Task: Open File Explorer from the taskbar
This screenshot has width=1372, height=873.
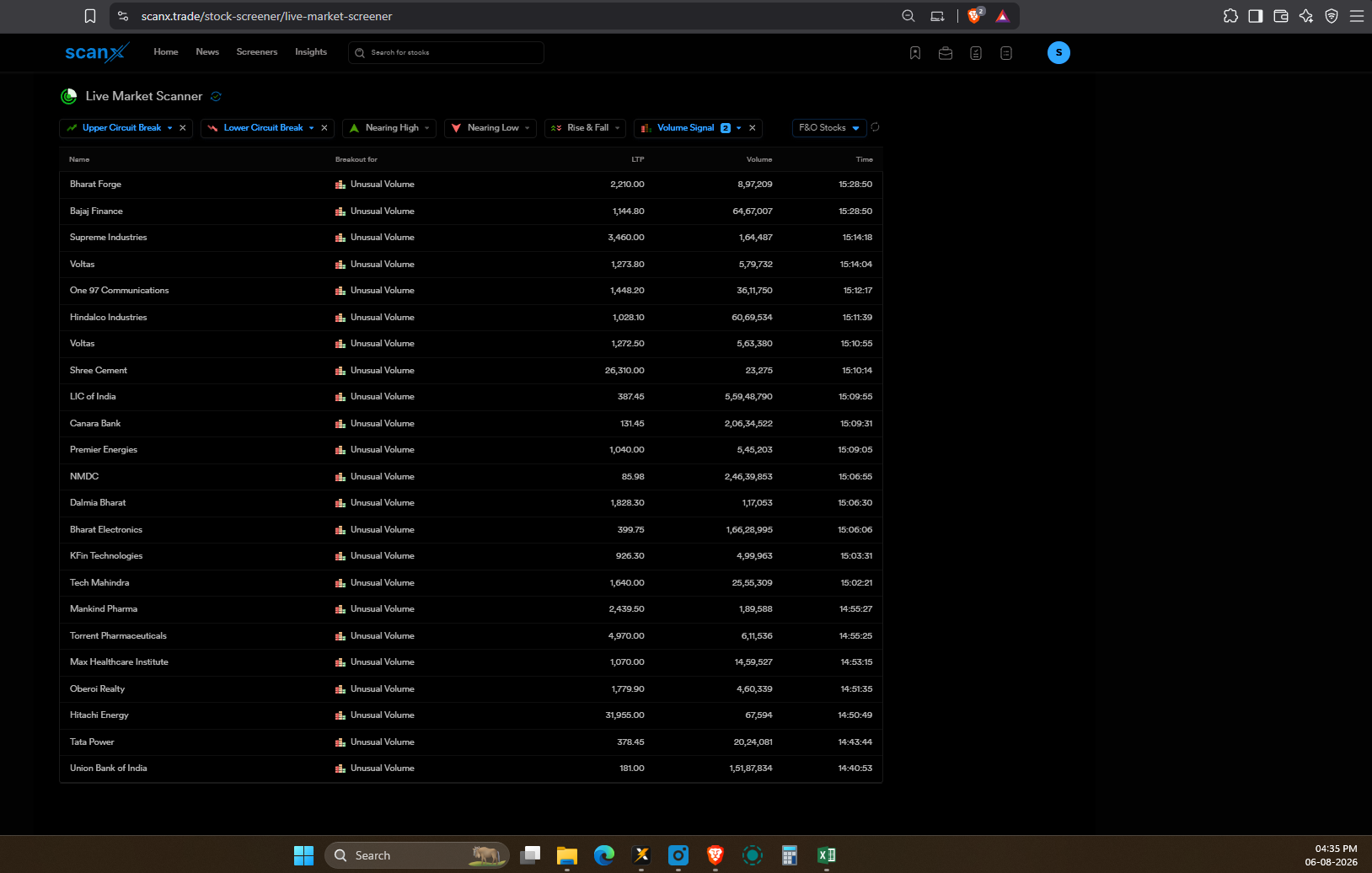Action: click(567, 855)
